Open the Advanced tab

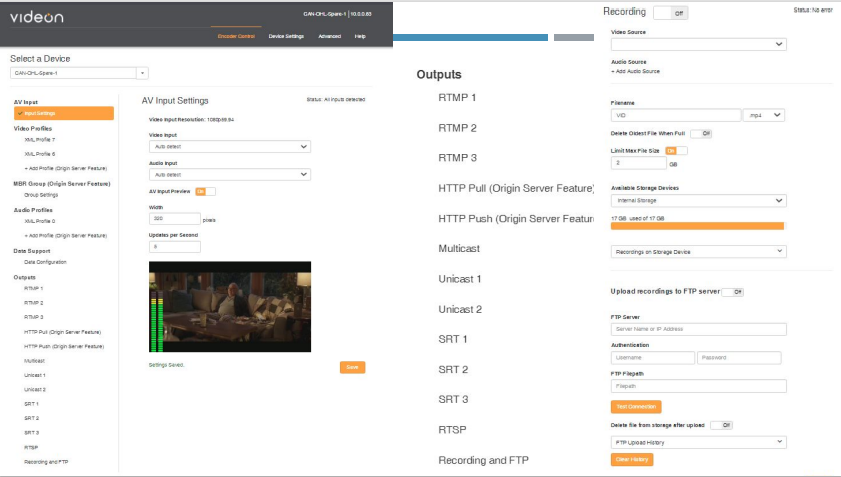pyautogui.click(x=329, y=36)
